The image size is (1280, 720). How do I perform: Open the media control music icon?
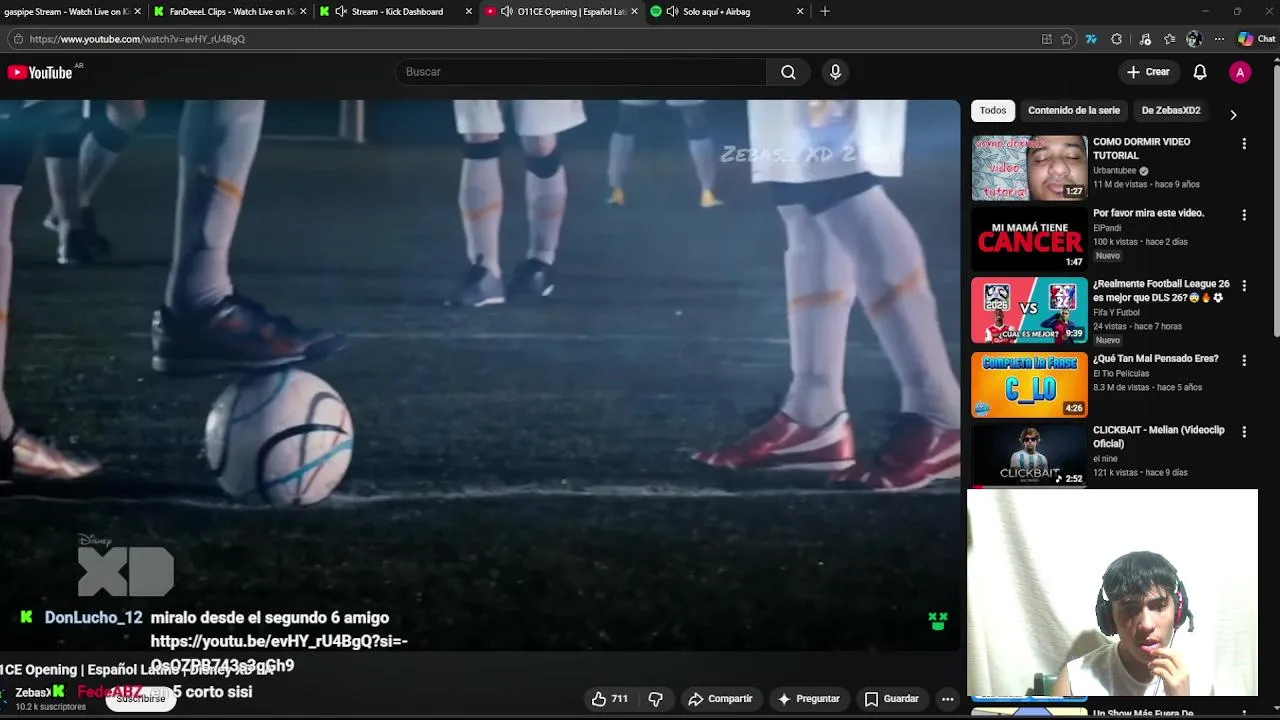tap(1145, 39)
